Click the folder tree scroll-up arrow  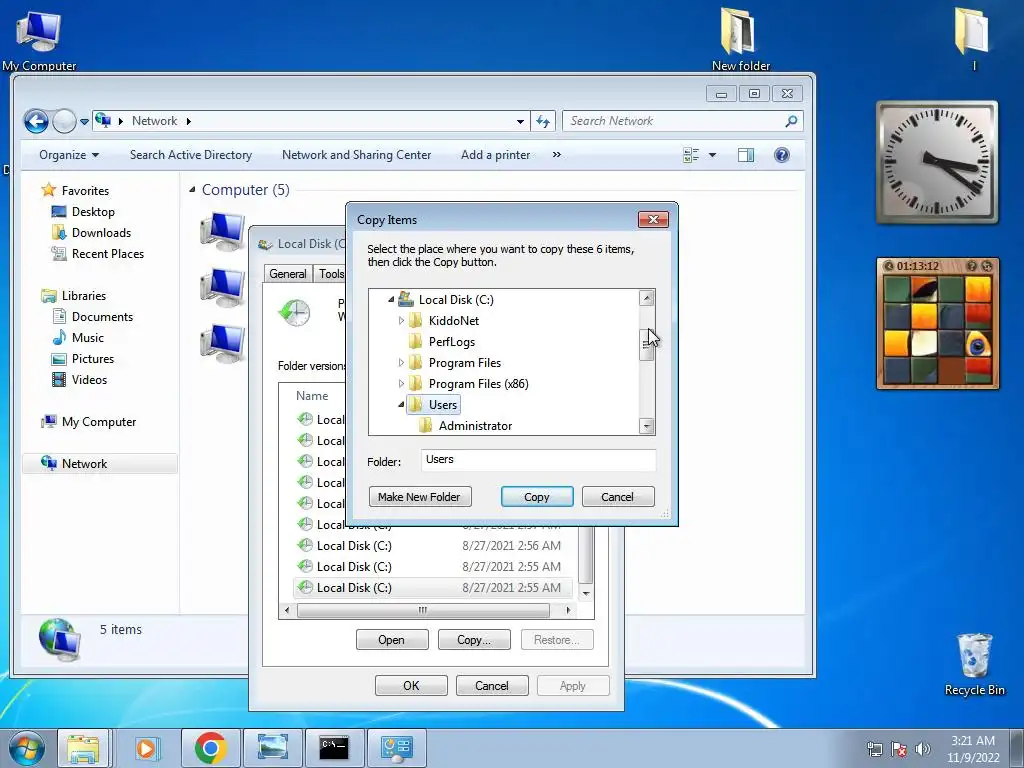647,298
